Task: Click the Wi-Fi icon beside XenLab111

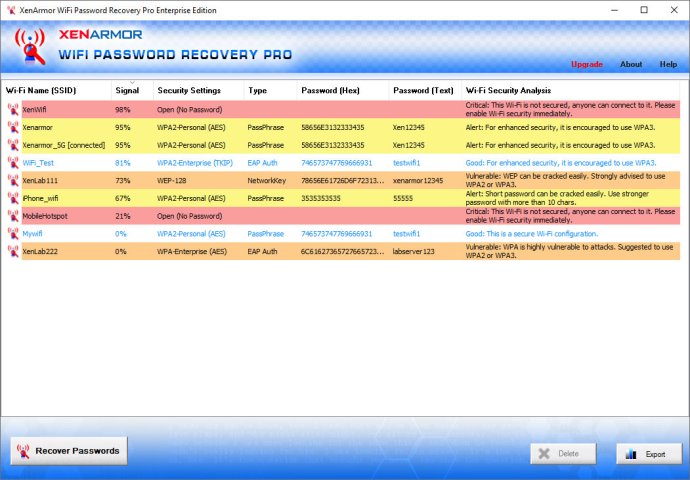Action: tap(13, 180)
